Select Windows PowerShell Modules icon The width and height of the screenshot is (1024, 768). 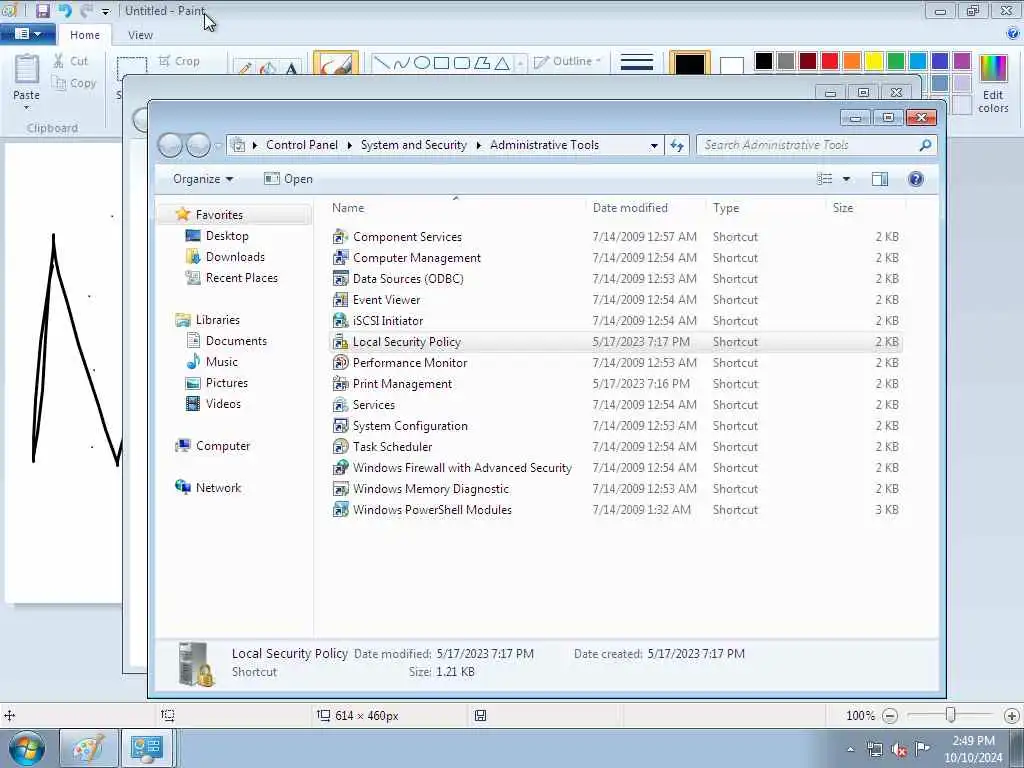pyautogui.click(x=340, y=509)
